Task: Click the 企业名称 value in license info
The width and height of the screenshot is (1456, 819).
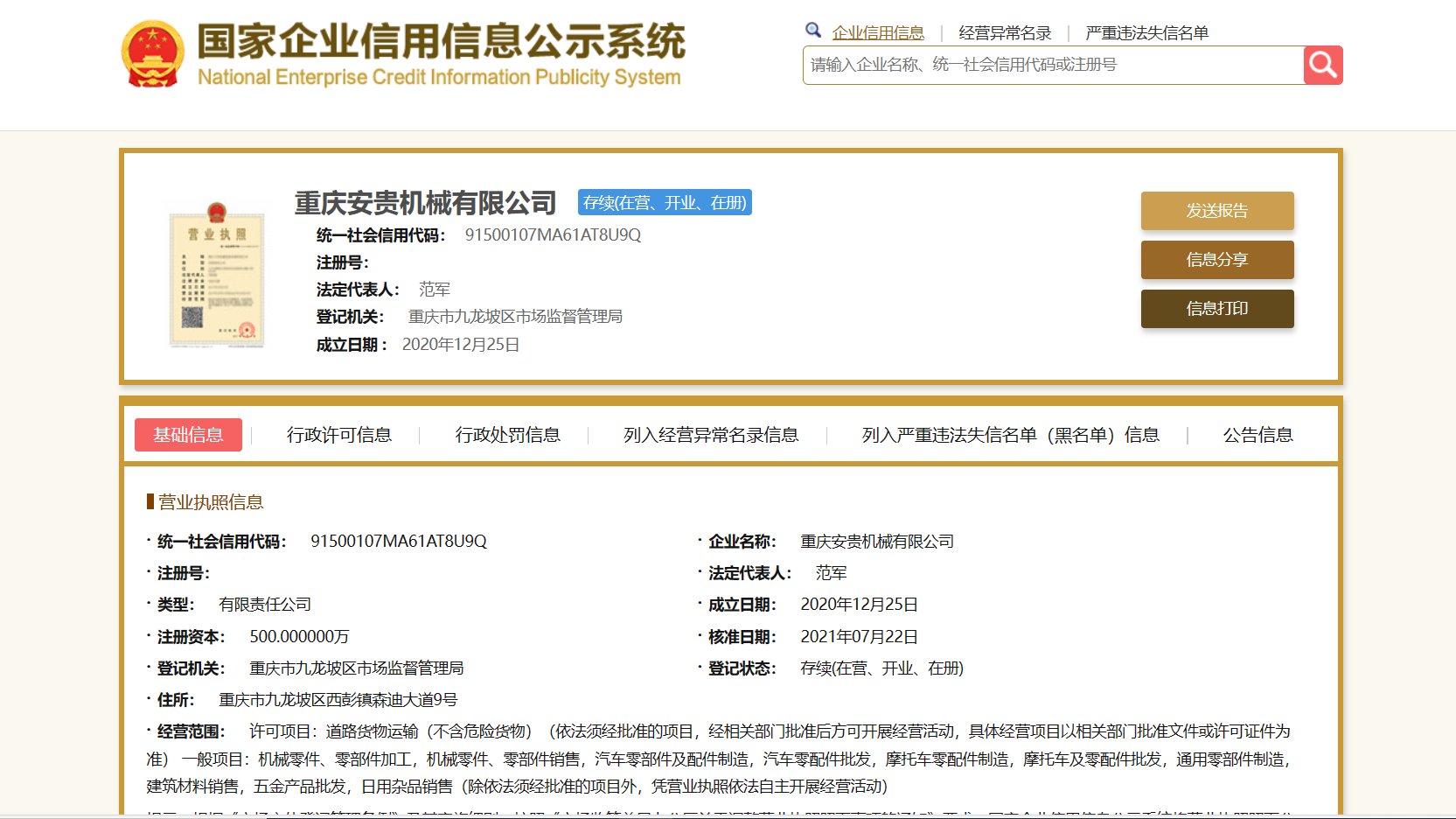Action: coord(877,542)
